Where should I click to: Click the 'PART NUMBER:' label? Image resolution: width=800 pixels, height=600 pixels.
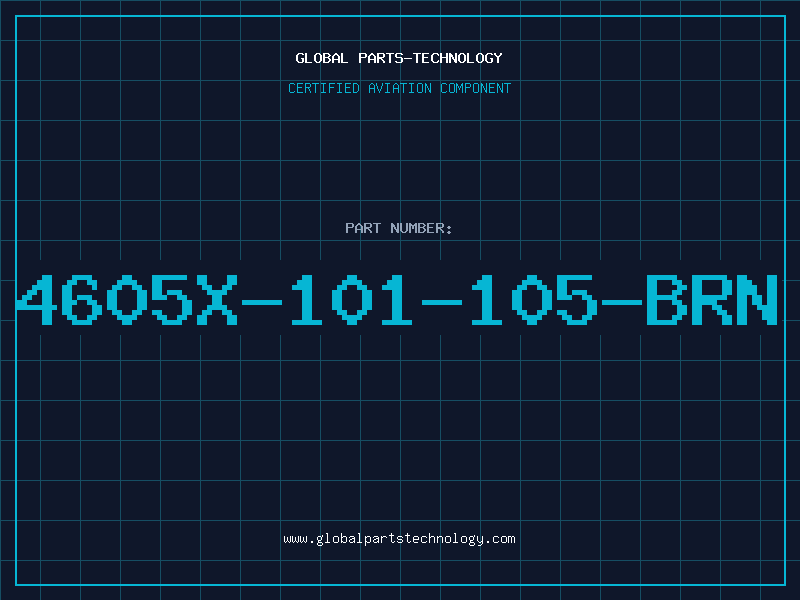tap(399, 228)
